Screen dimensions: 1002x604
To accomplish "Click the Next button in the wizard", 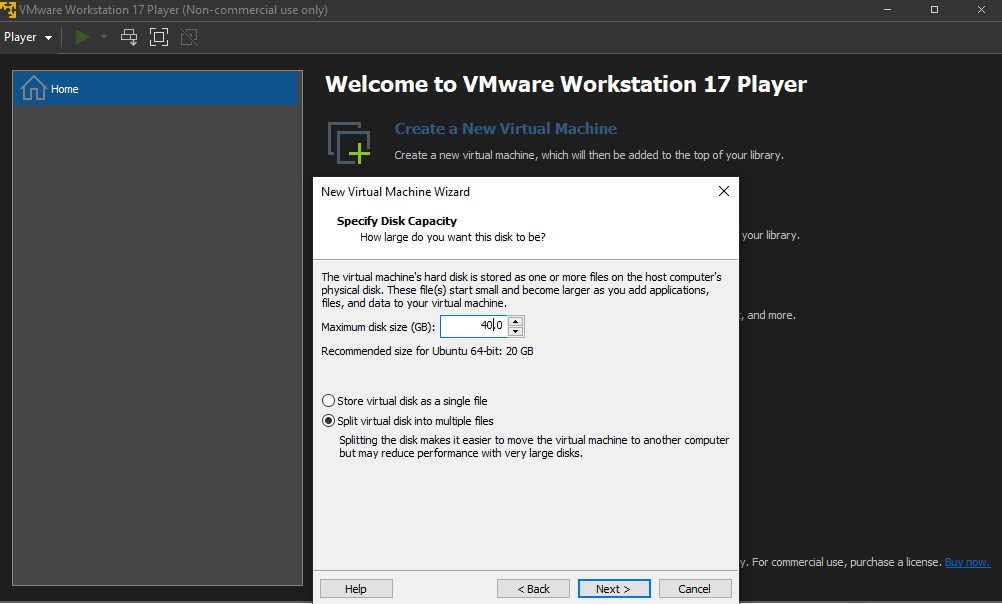I will [x=614, y=589].
